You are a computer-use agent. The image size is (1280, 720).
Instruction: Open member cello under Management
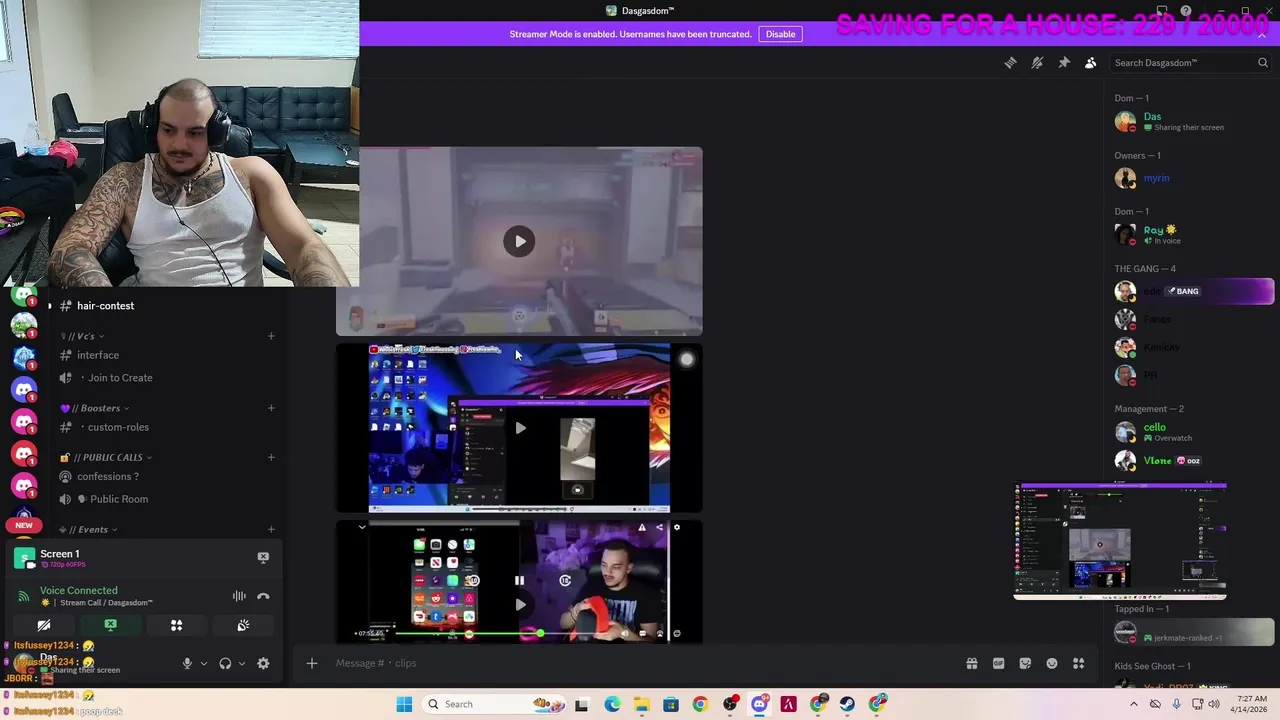[1192, 432]
